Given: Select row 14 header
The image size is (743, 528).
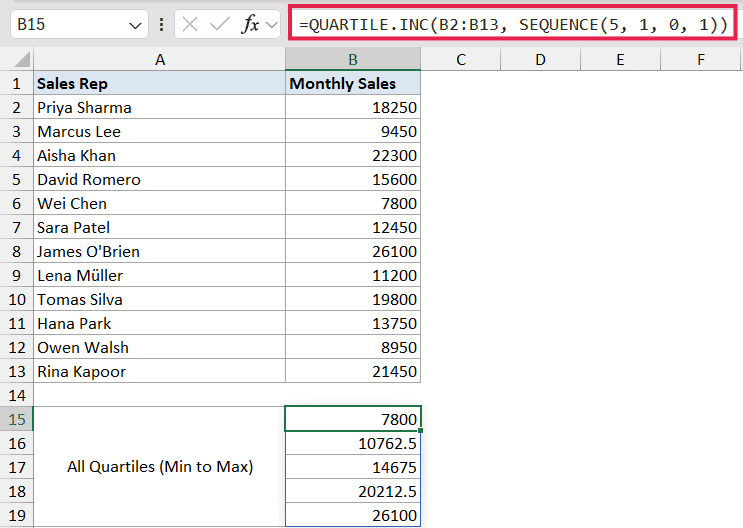Looking at the screenshot, I should tap(17, 395).
